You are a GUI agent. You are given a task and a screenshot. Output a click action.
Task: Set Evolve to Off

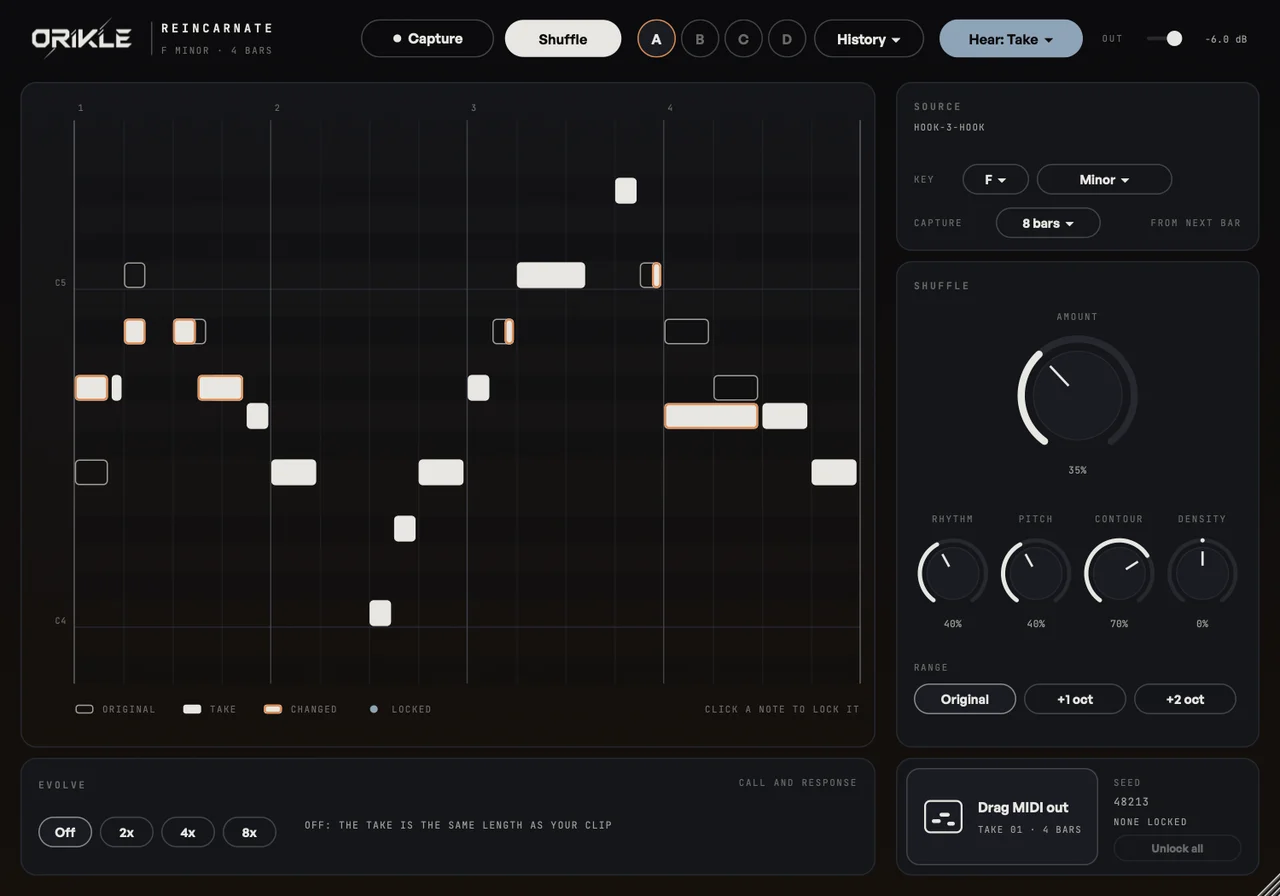pyautogui.click(x=65, y=832)
